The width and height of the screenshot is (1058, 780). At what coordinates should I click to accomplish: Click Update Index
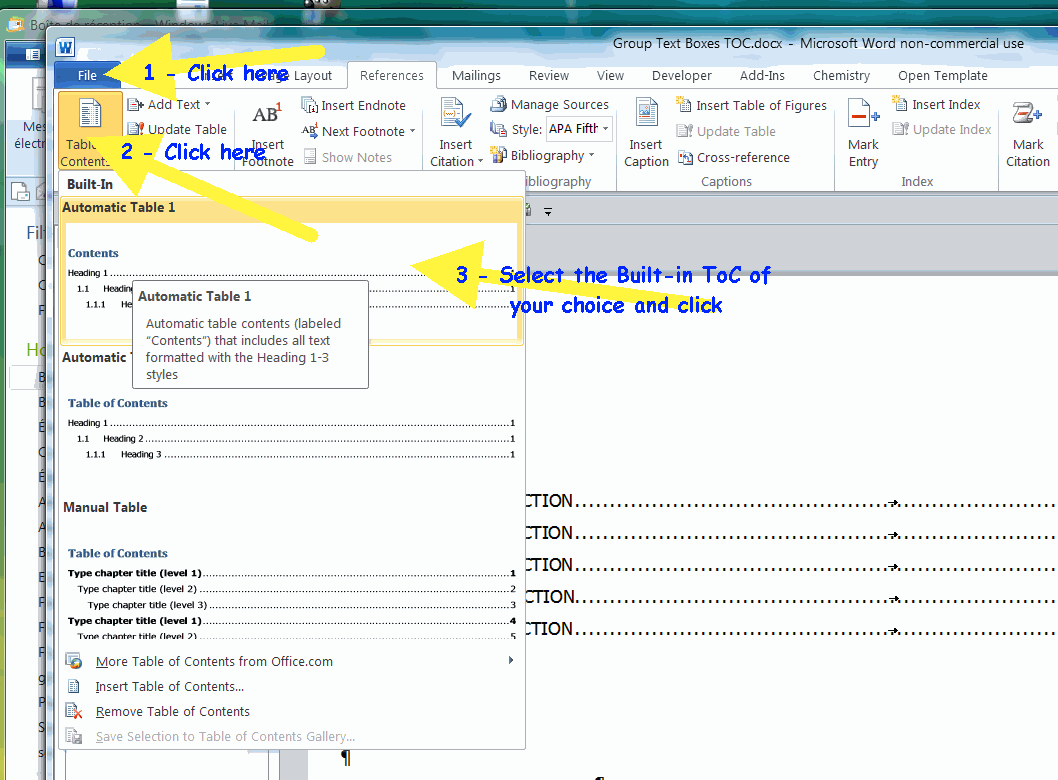[x=943, y=129]
